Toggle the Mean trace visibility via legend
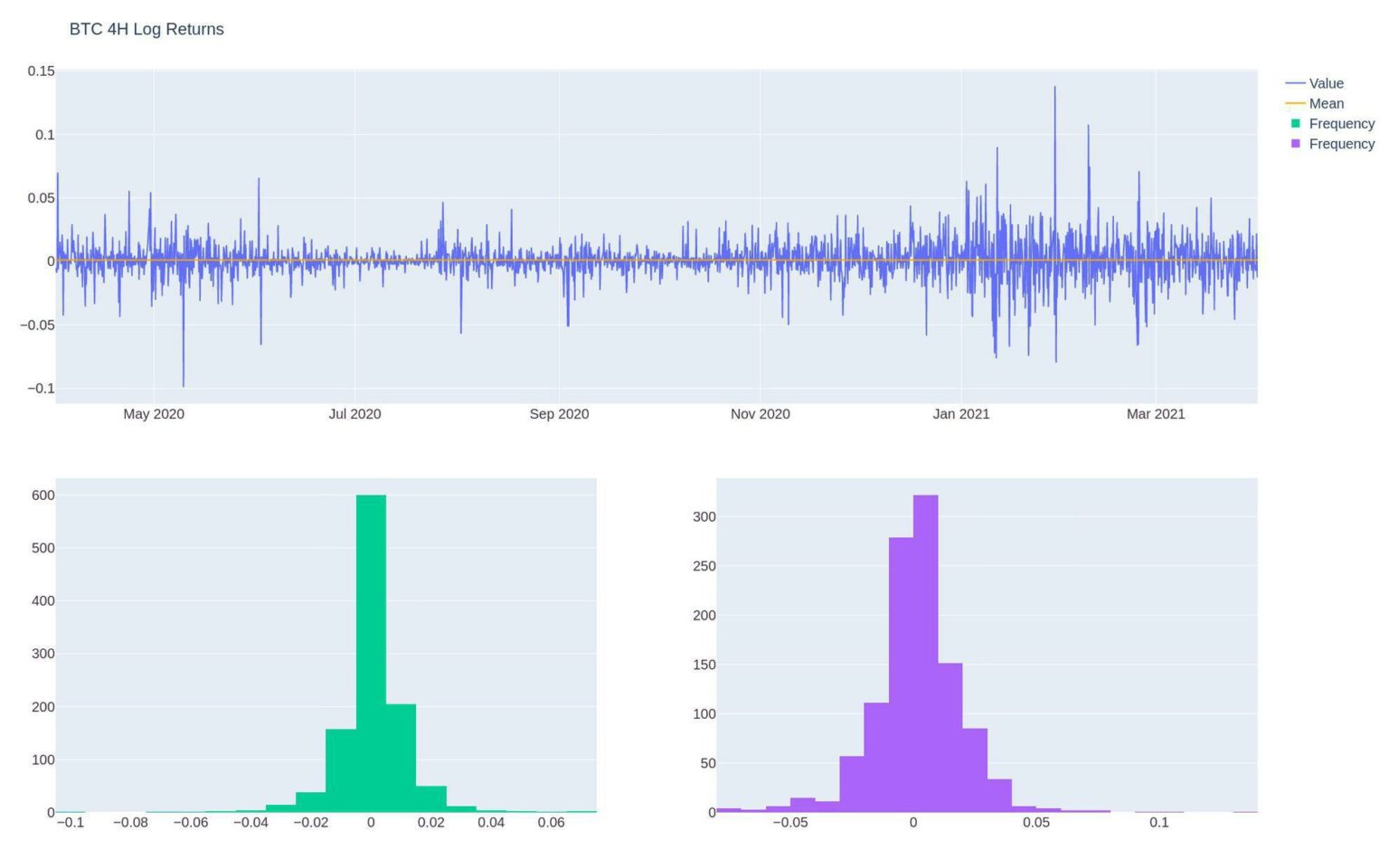This screenshot has height=868, width=1389. pos(1325,103)
